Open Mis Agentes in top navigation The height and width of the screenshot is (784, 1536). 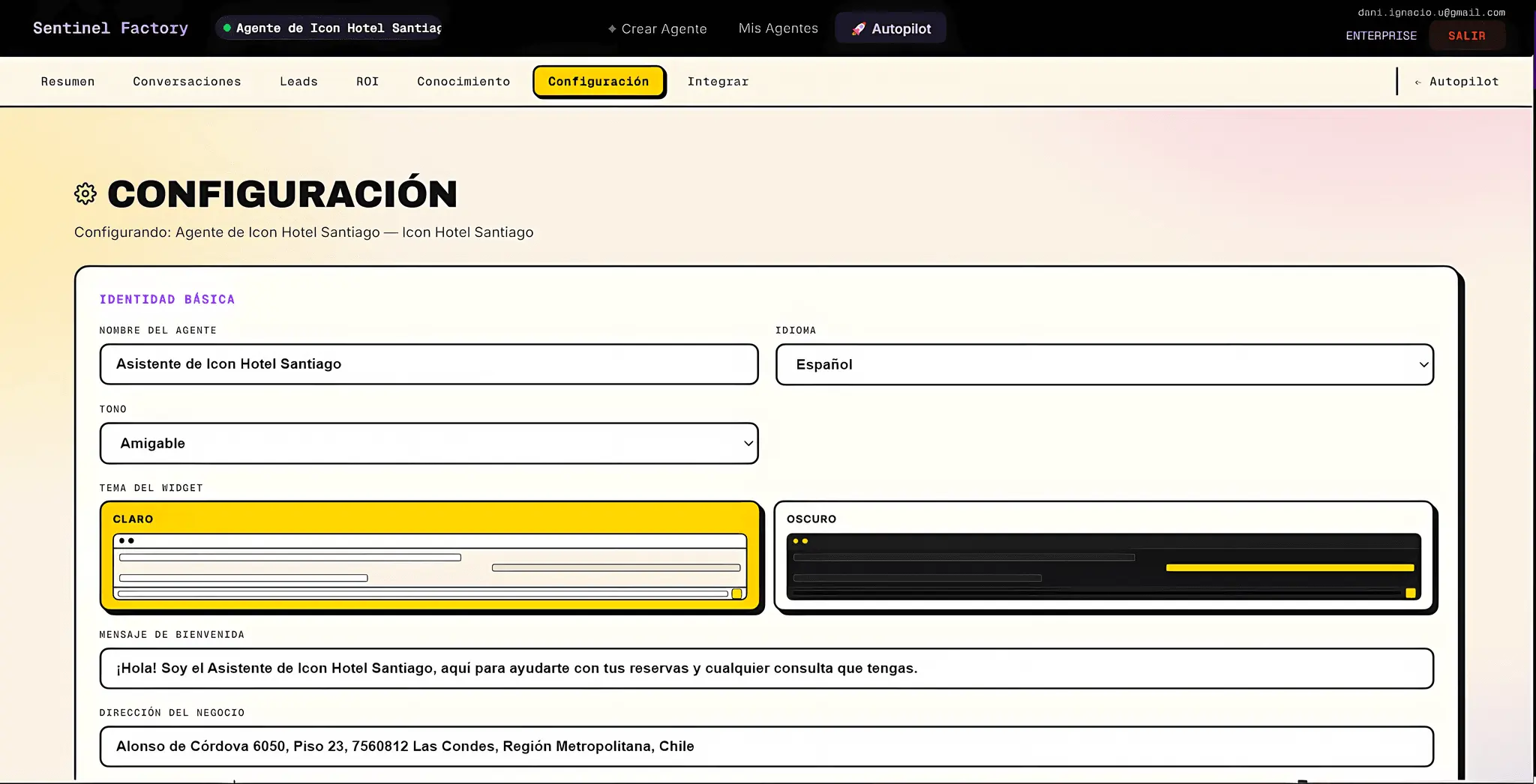[x=778, y=28]
